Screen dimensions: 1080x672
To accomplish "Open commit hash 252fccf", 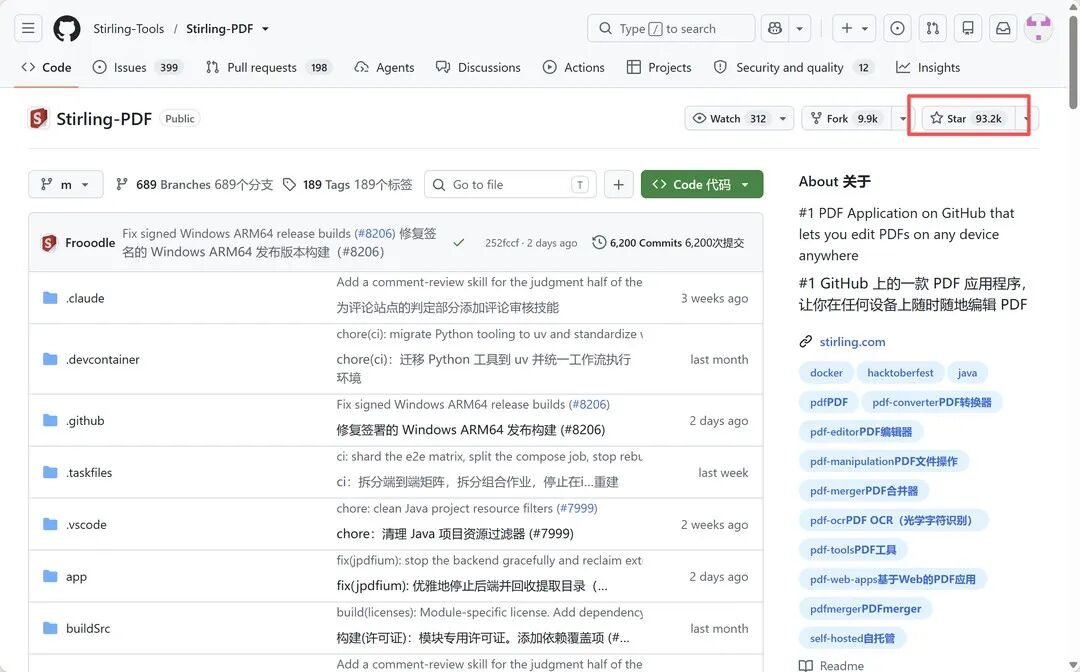I will (x=502, y=242).
